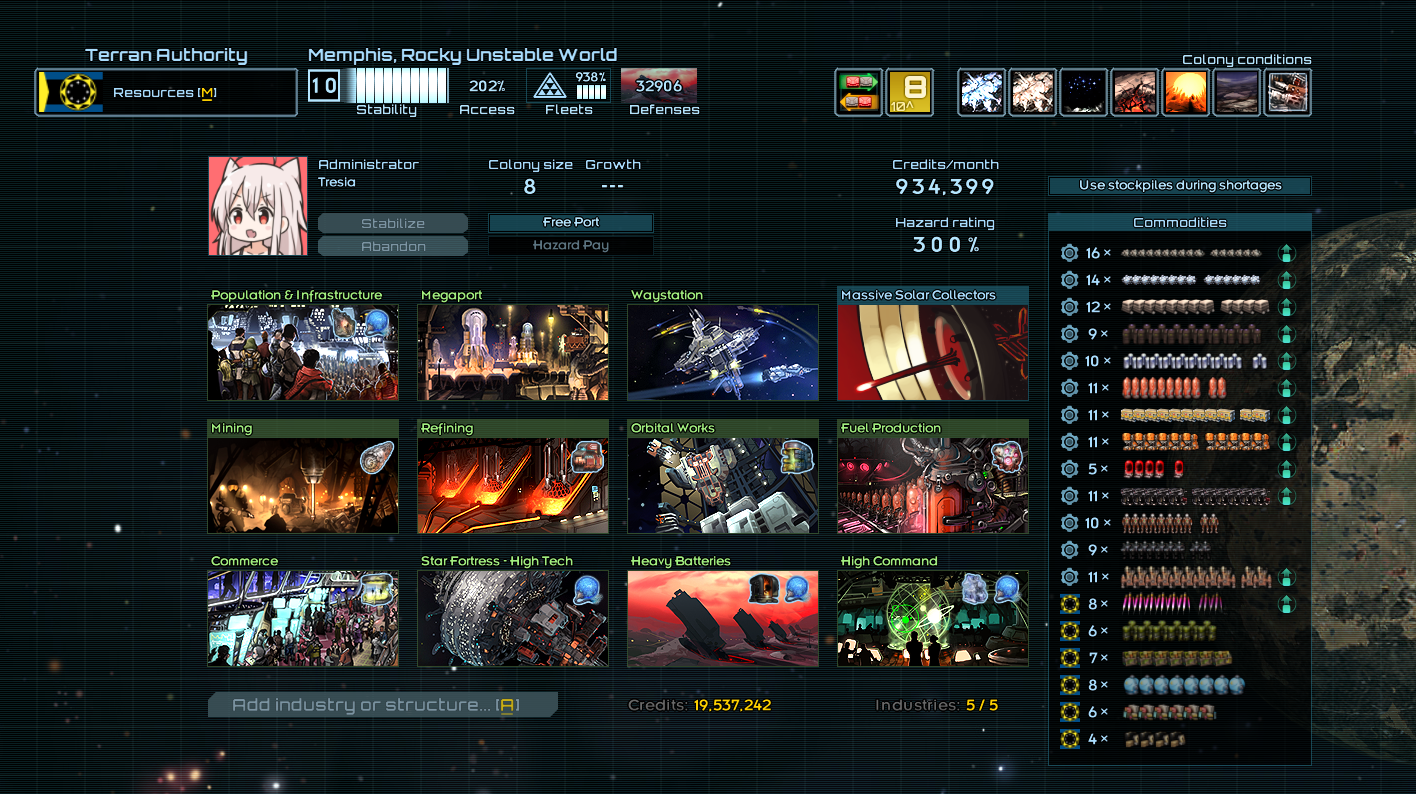Click the export arrow on 16x commodity row
The image size is (1416, 794).
click(1287, 254)
